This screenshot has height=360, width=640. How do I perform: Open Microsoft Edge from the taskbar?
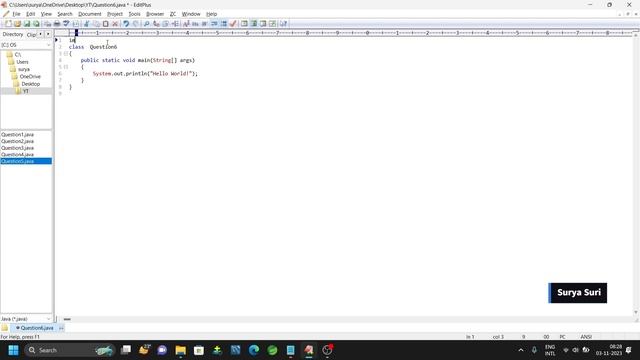[x=254, y=350]
